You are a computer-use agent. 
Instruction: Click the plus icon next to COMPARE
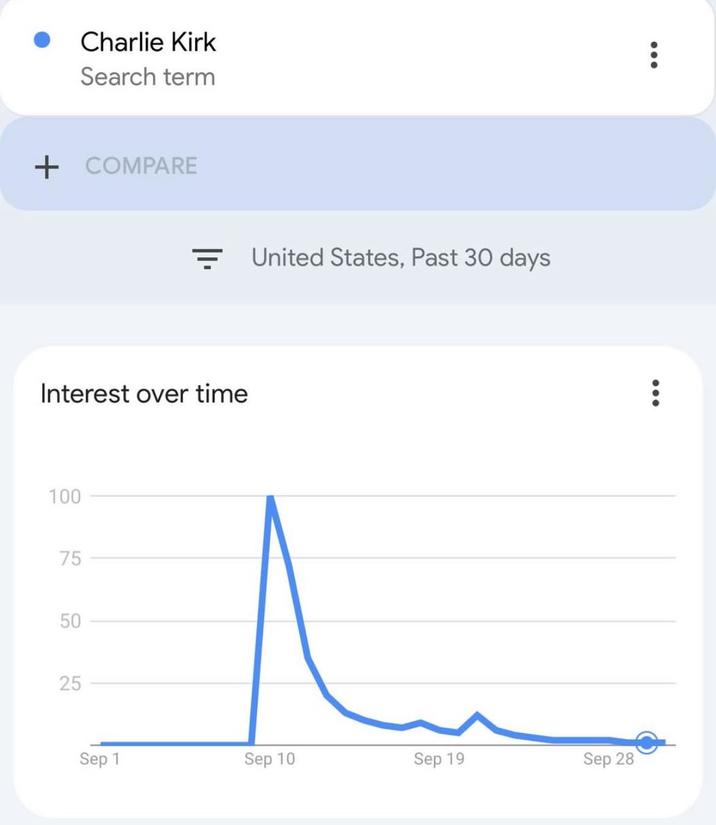47,167
